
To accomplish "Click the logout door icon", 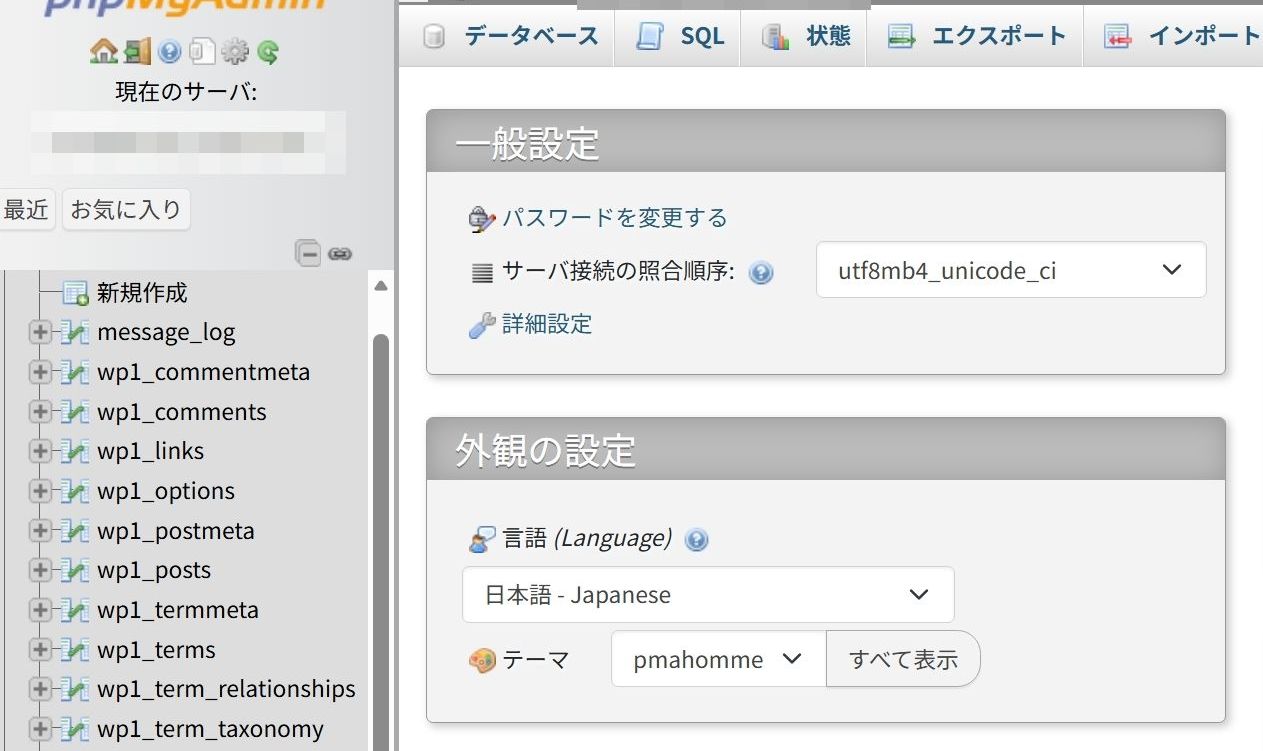I will 138,51.
